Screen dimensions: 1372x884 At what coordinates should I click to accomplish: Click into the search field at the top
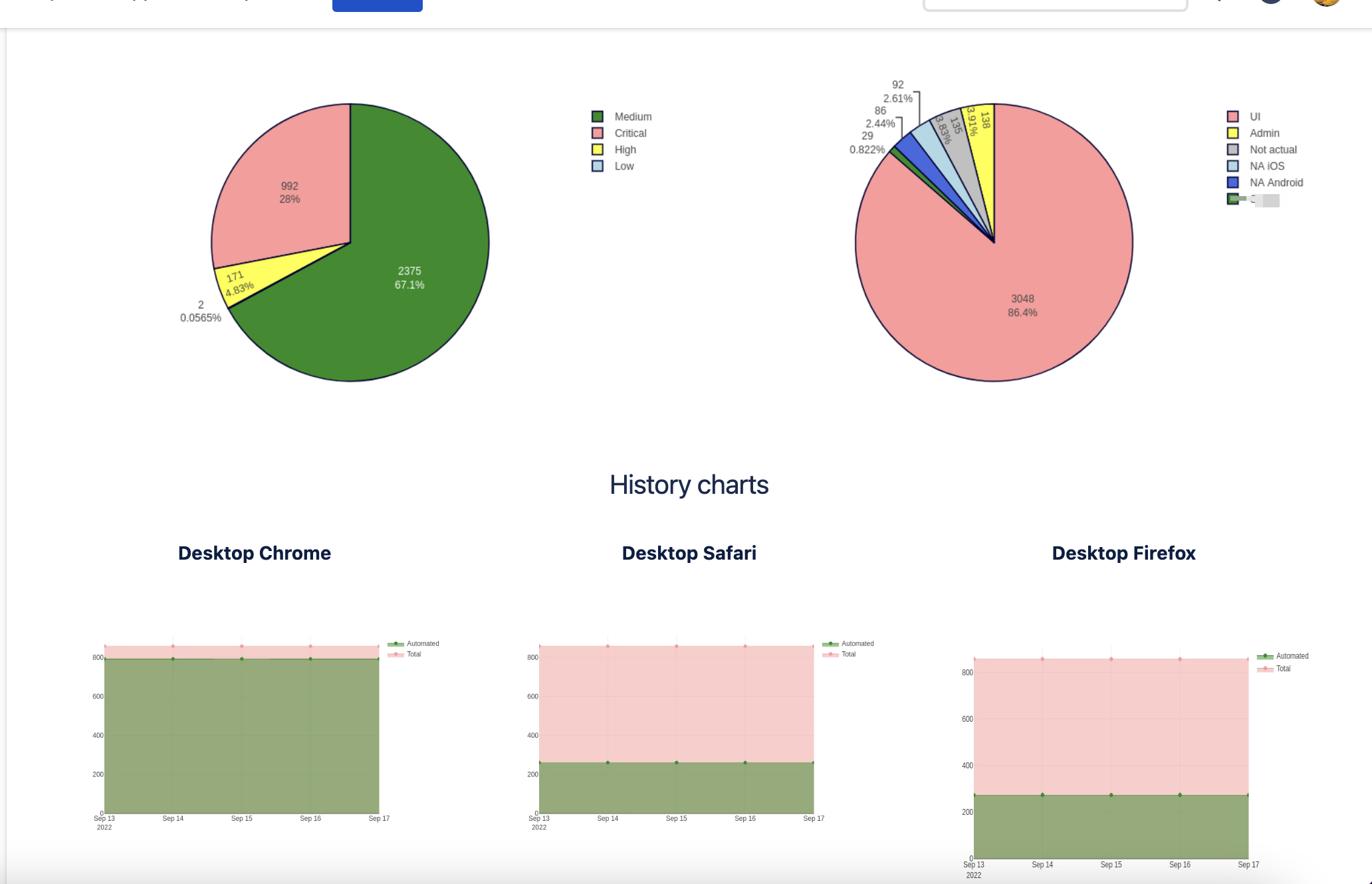coord(1056,3)
